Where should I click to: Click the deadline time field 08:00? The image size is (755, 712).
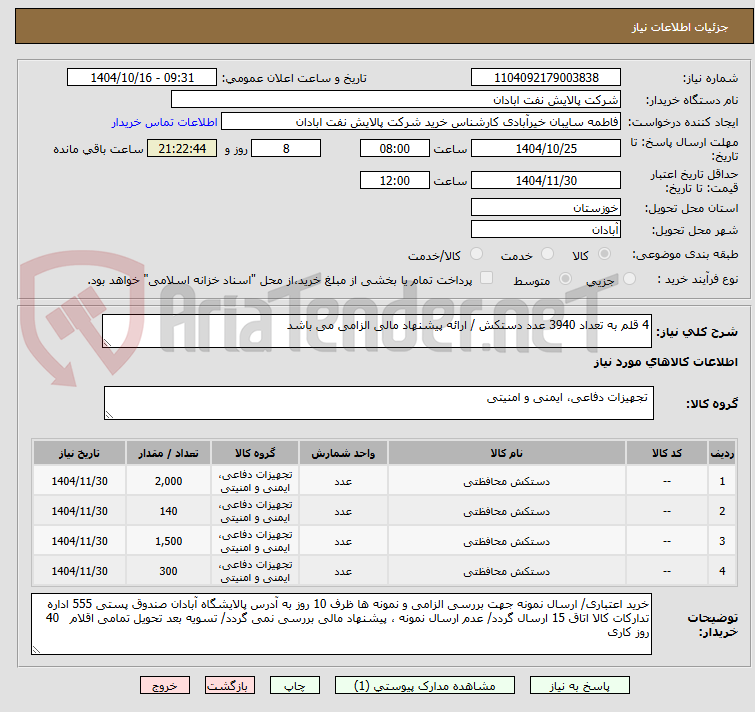(x=395, y=148)
